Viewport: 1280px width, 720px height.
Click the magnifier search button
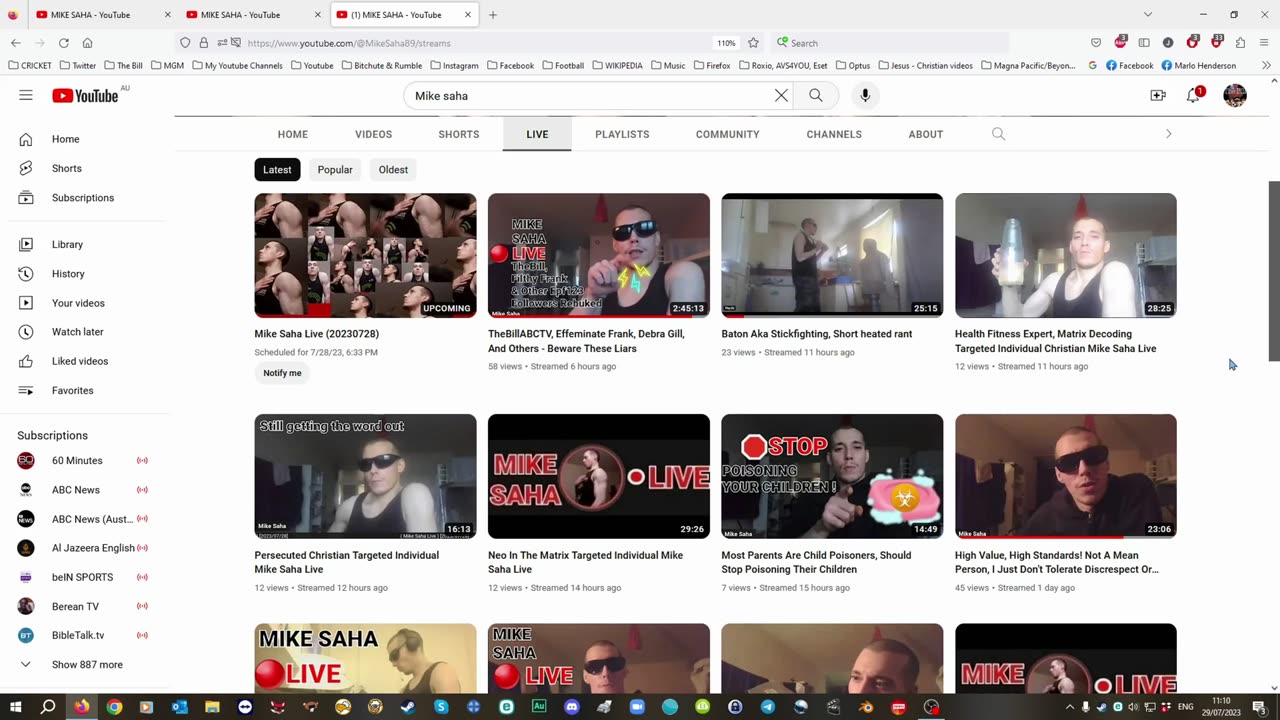pyautogui.click(x=816, y=96)
